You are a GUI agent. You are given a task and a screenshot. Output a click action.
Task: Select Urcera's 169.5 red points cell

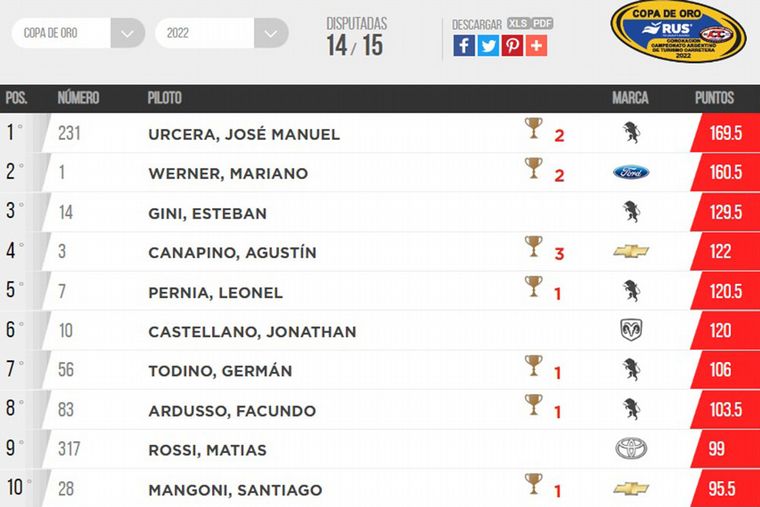coord(725,134)
